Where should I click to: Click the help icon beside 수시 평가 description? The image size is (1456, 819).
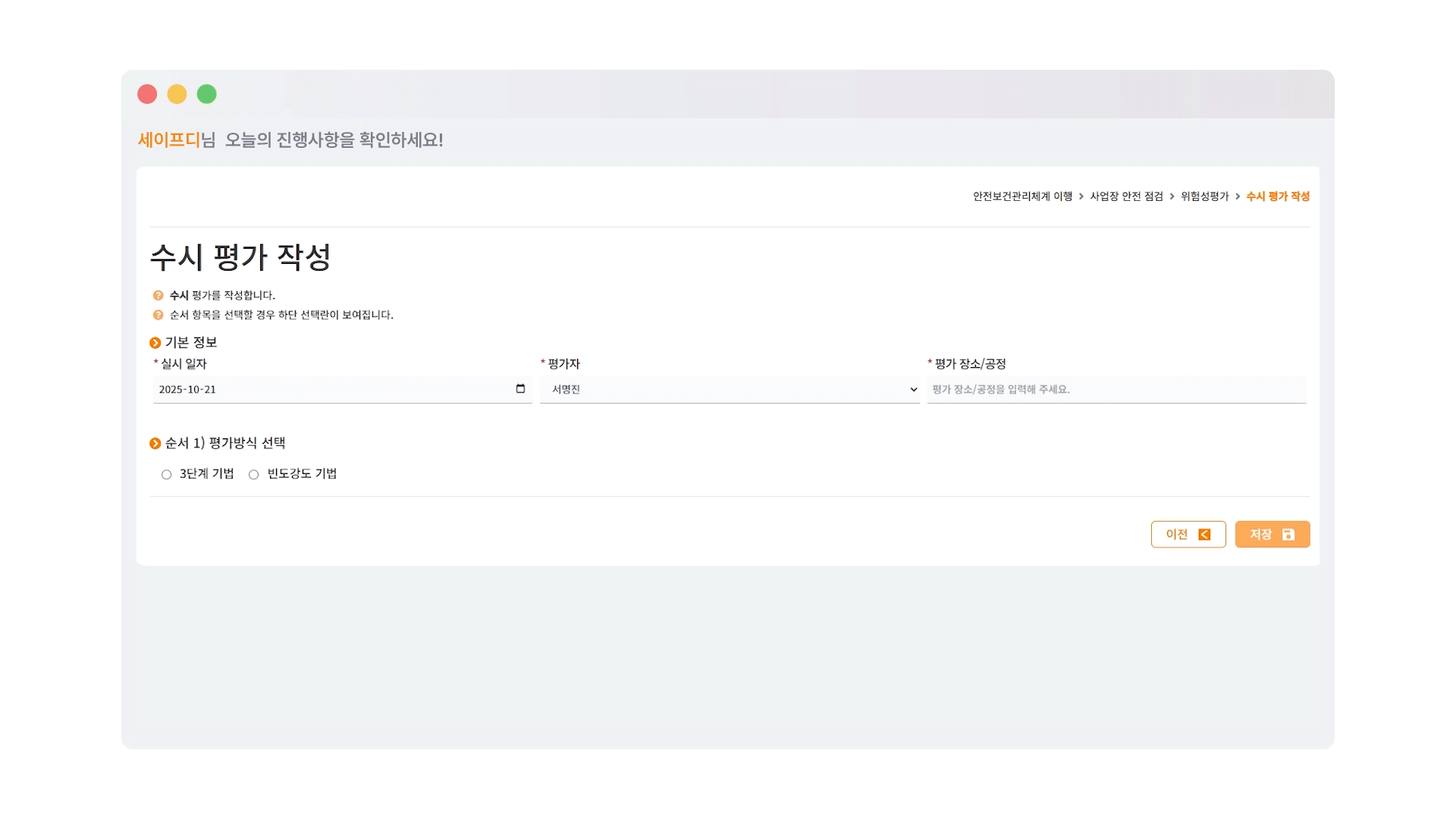(156, 296)
